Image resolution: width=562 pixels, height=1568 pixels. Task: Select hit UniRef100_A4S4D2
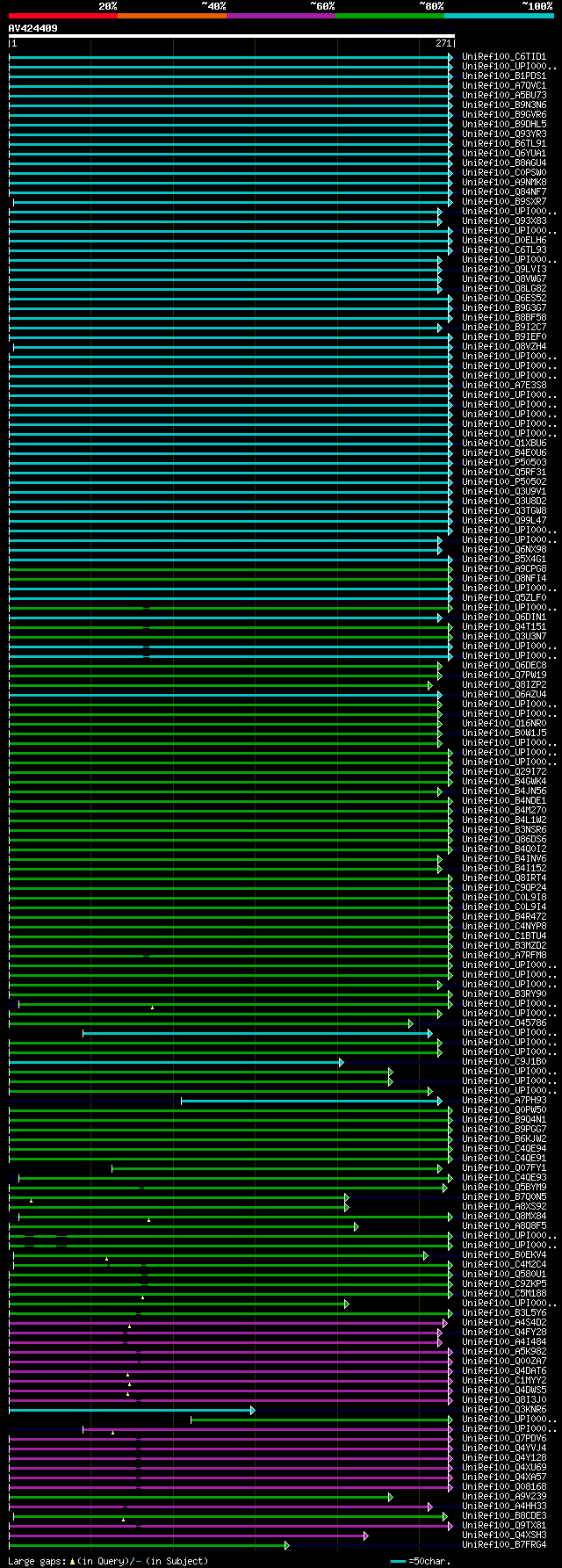(504, 1323)
